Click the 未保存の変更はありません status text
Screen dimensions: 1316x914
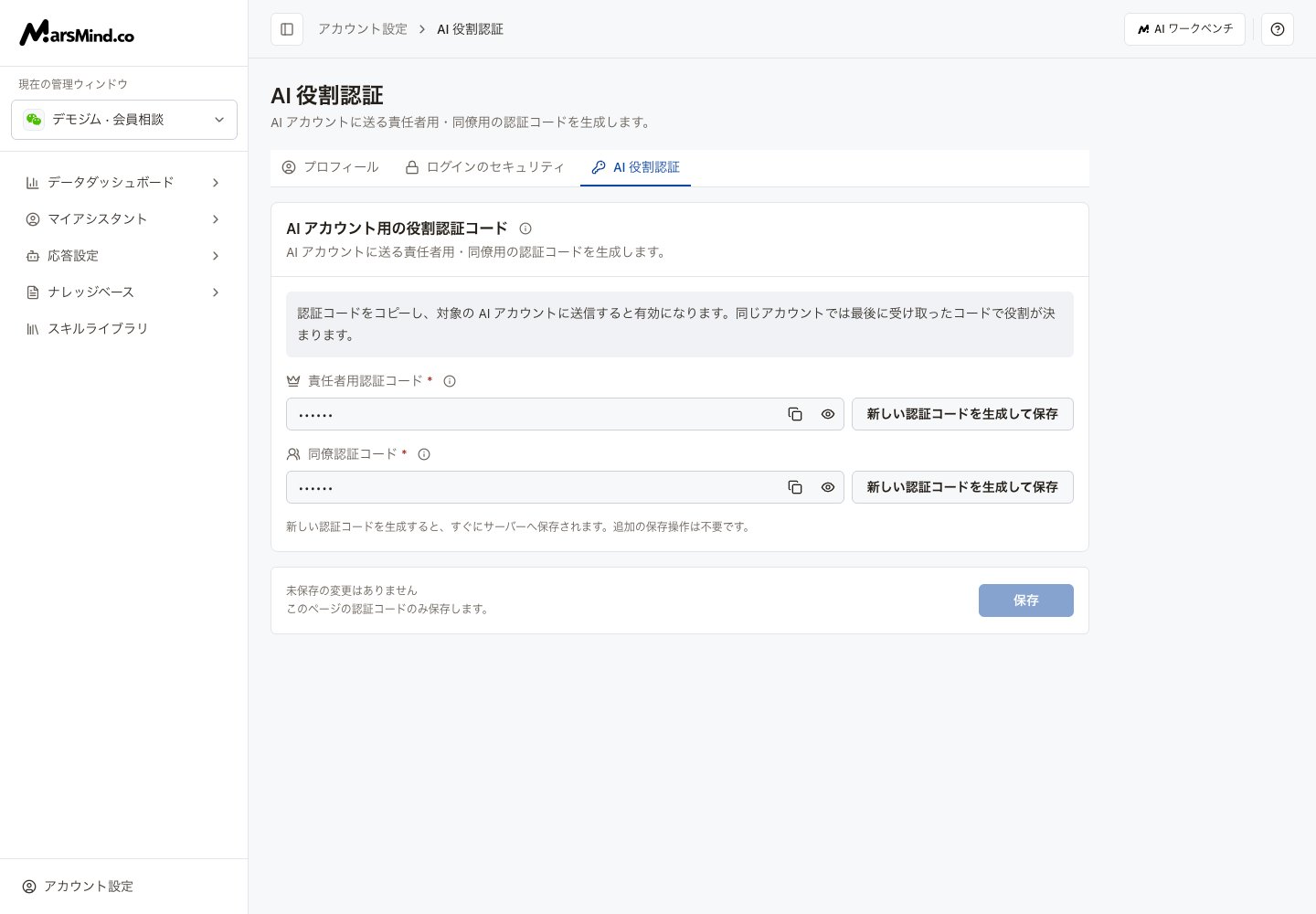pyautogui.click(x=352, y=590)
